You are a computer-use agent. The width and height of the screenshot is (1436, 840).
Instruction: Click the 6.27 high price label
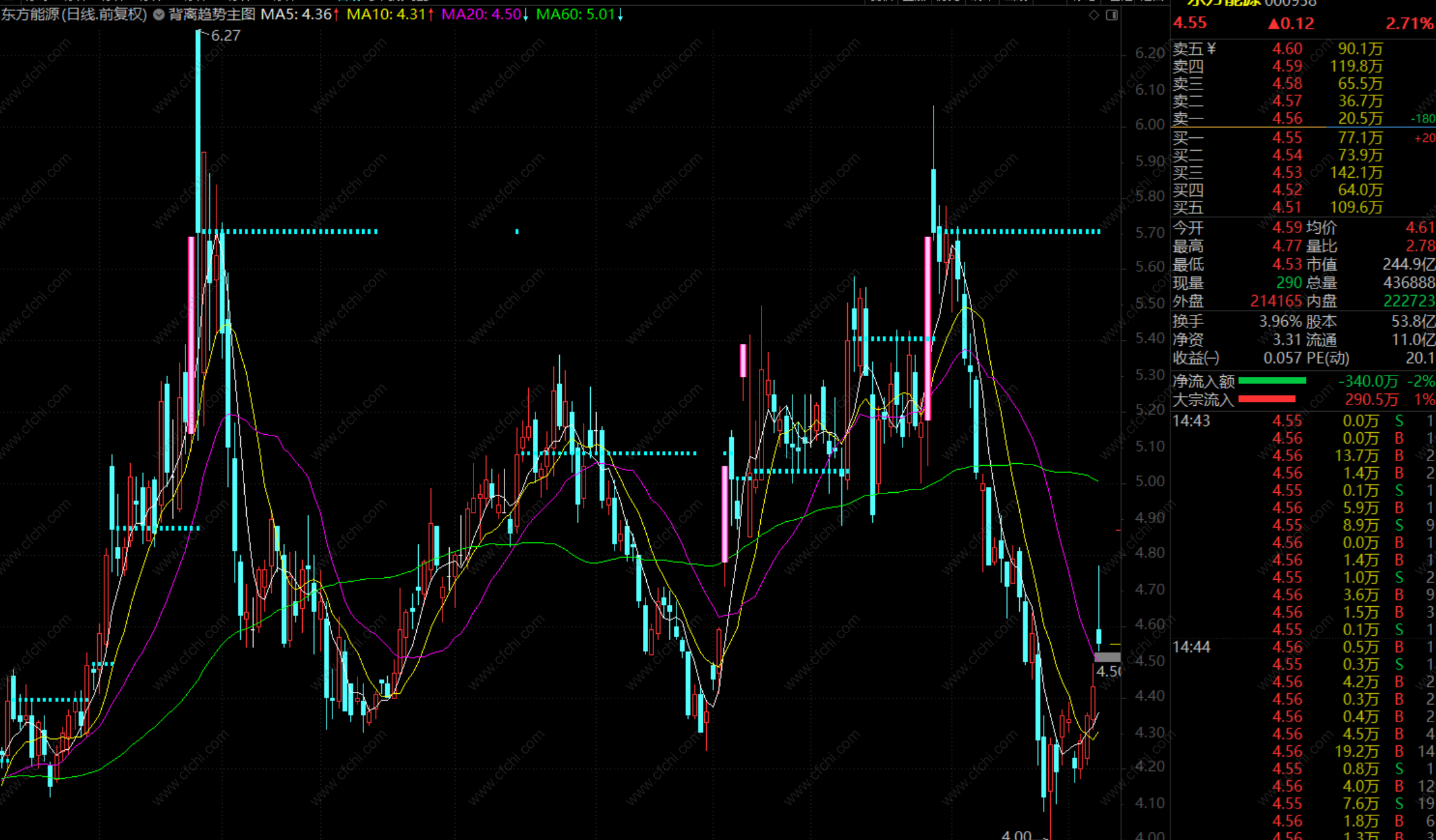point(225,36)
